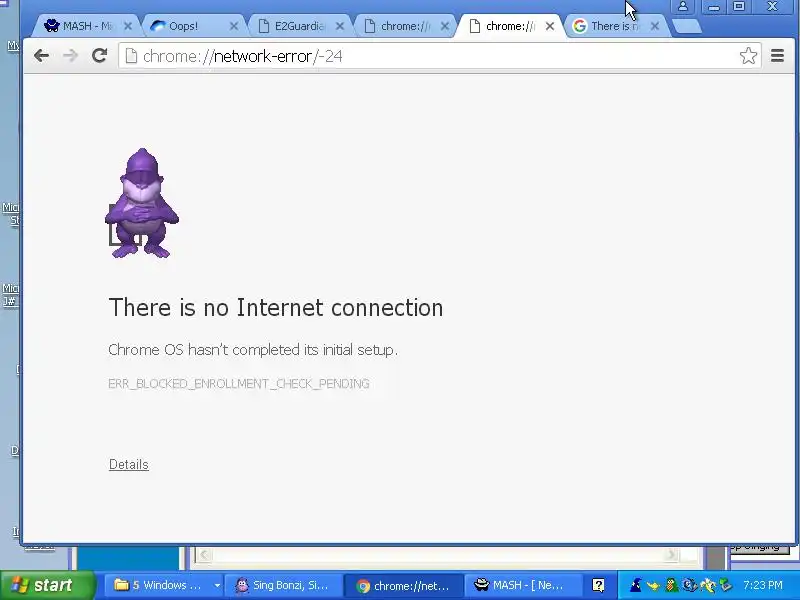The width and height of the screenshot is (800, 600).
Task: Close the MASH tab
Action: click(x=128, y=26)
